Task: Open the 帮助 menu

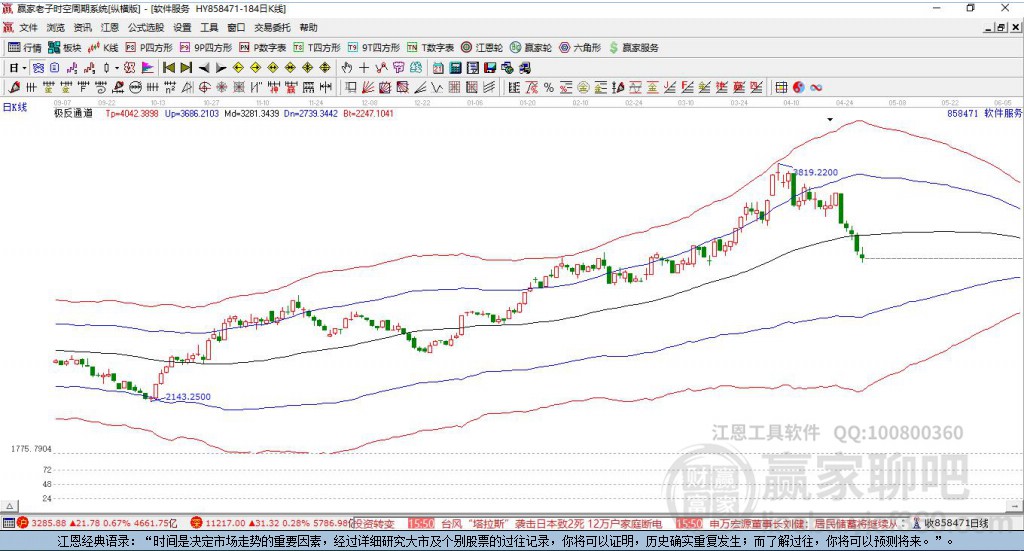Action: click(x=308, y=27)
